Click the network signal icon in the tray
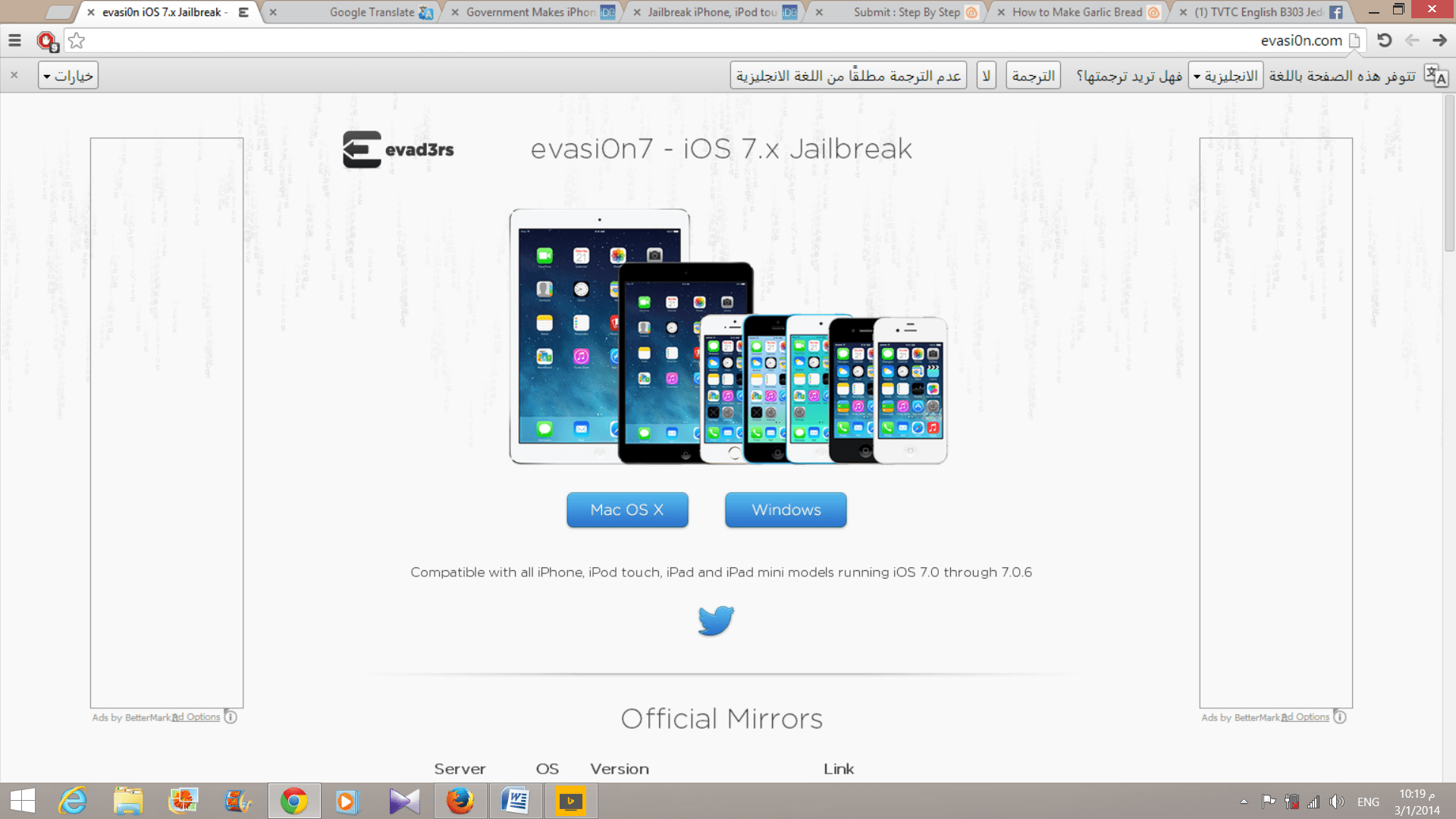The image size is (1456, 819). pyautogui.click(x=1313, y=802)
